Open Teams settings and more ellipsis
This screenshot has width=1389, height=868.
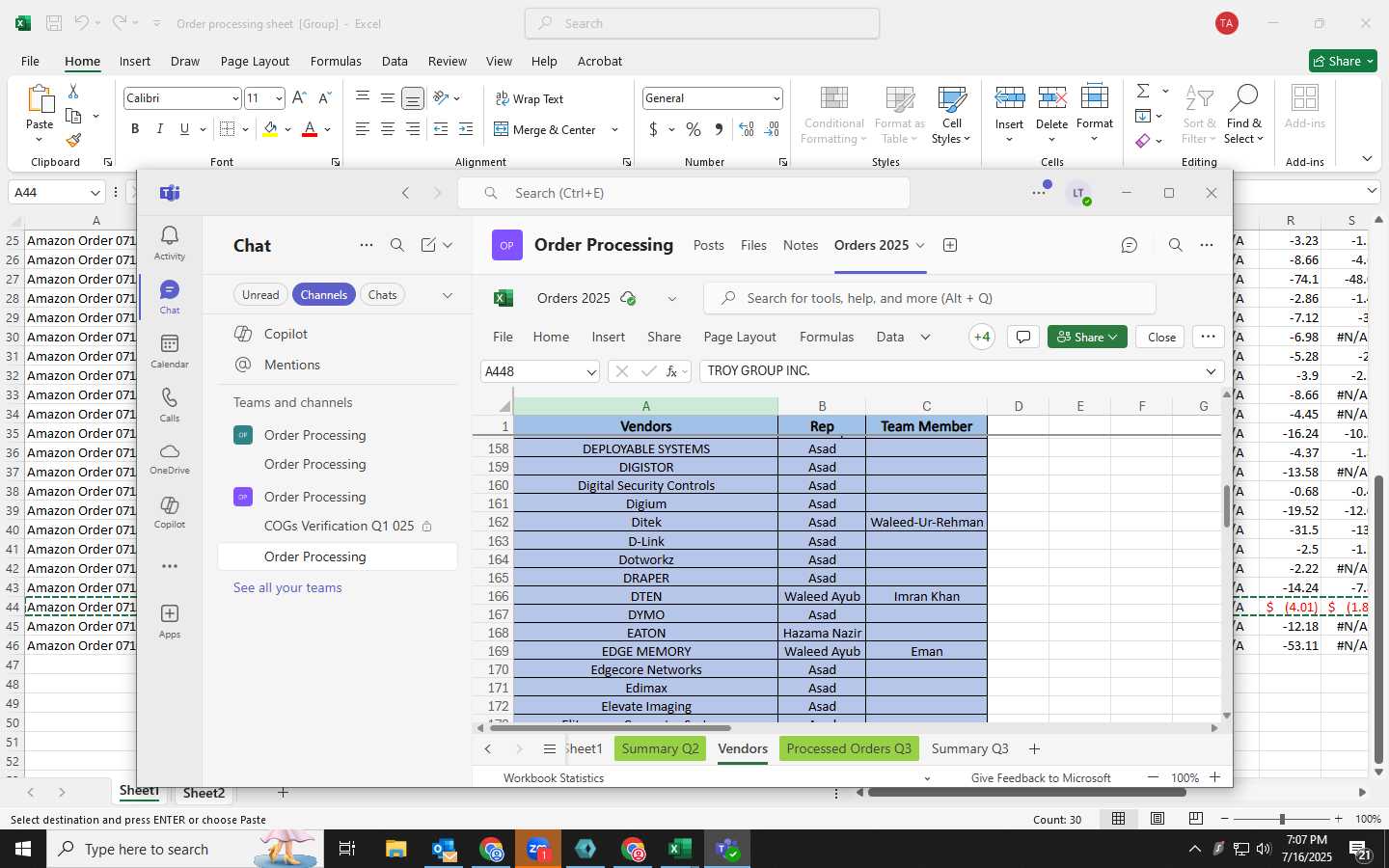click(1038, 193)
